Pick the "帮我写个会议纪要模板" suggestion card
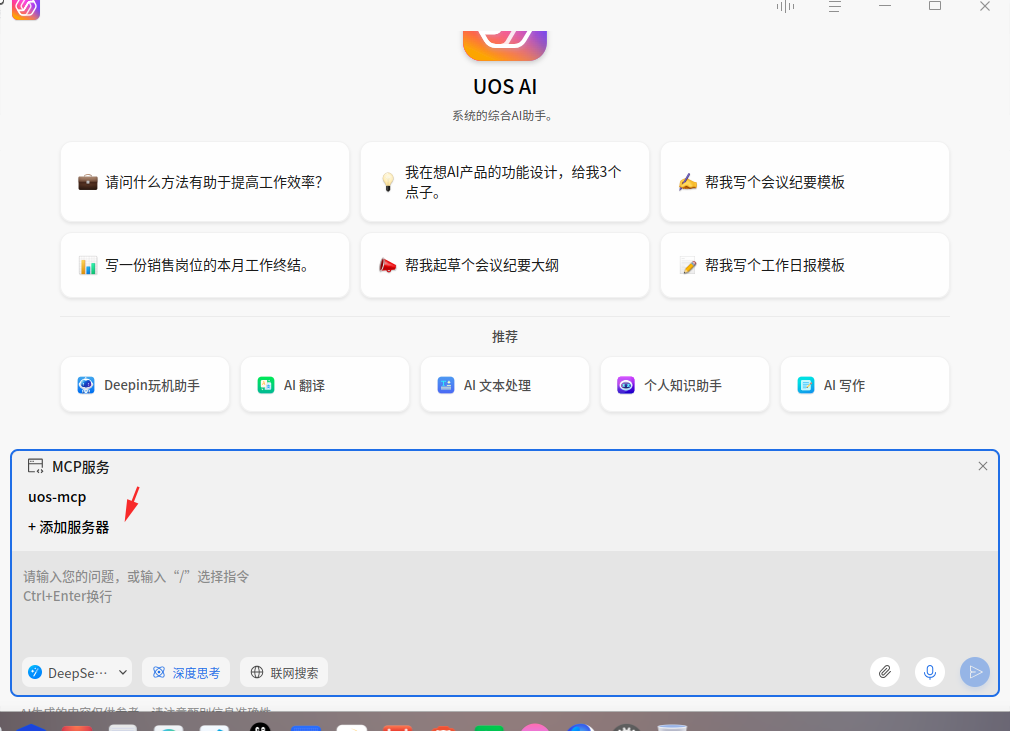The image size is (1010, 731). 805,182
